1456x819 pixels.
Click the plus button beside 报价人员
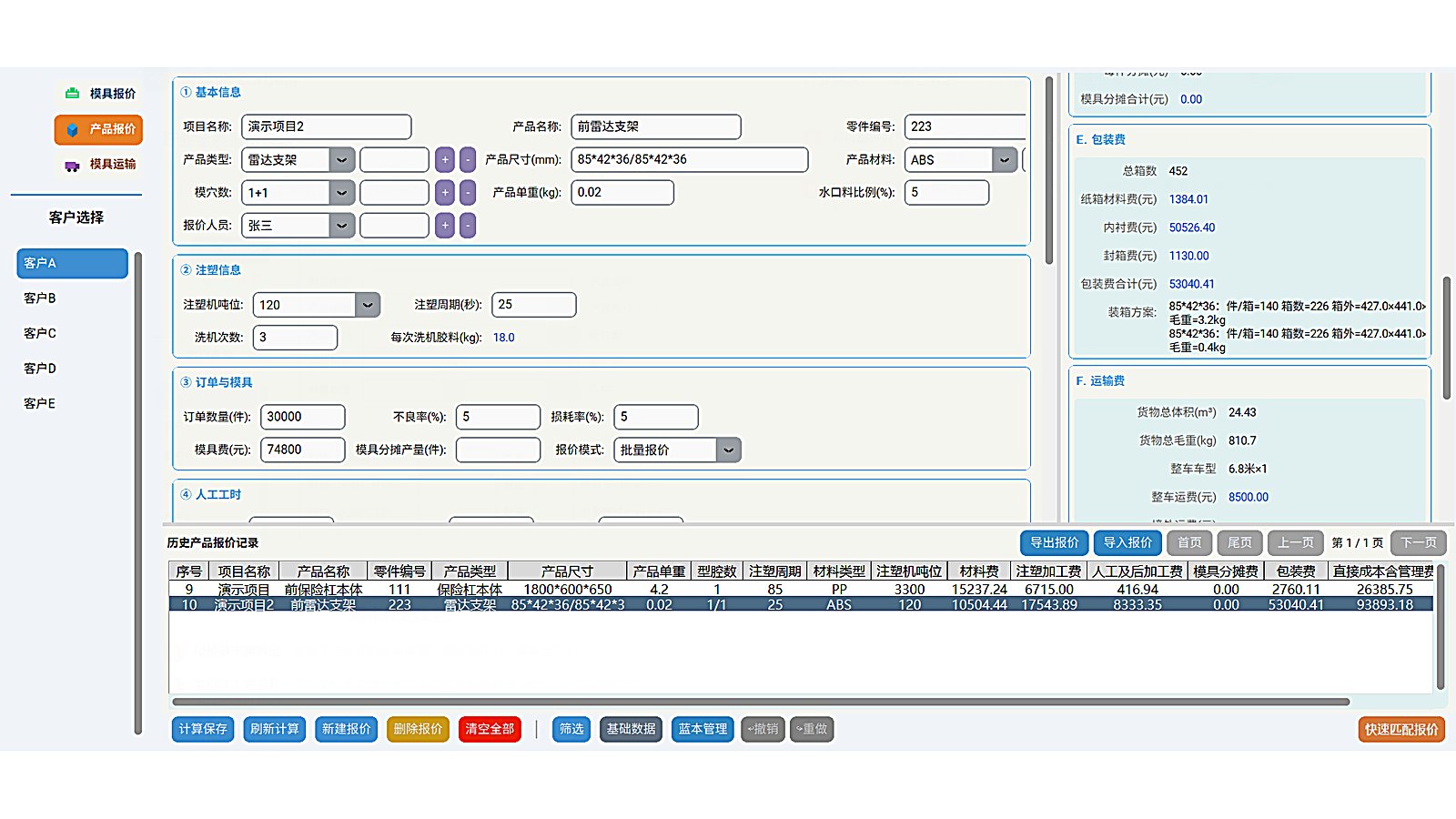click(x=445, y=226)
